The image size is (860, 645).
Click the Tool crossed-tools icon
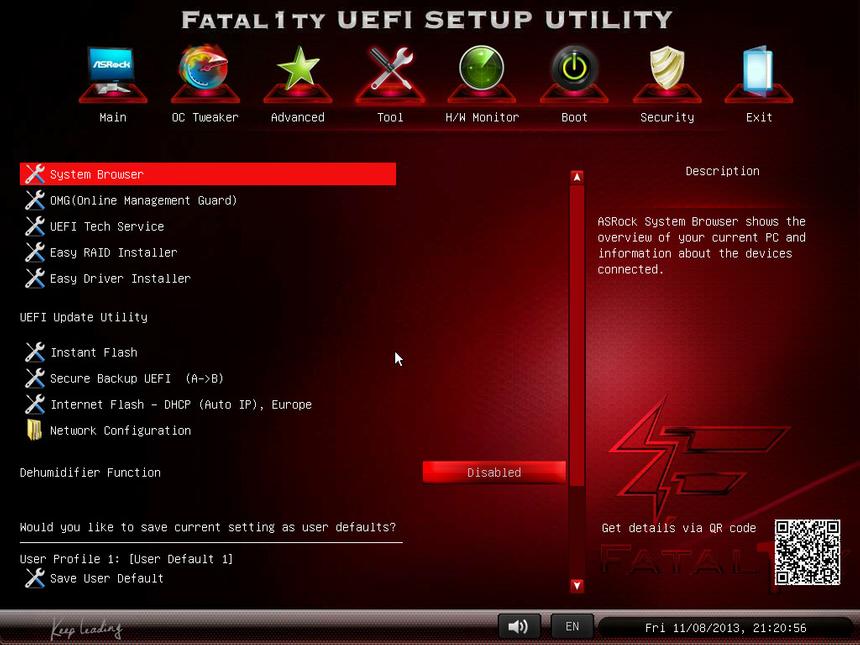pyautogui.click(x=389, y=72)
